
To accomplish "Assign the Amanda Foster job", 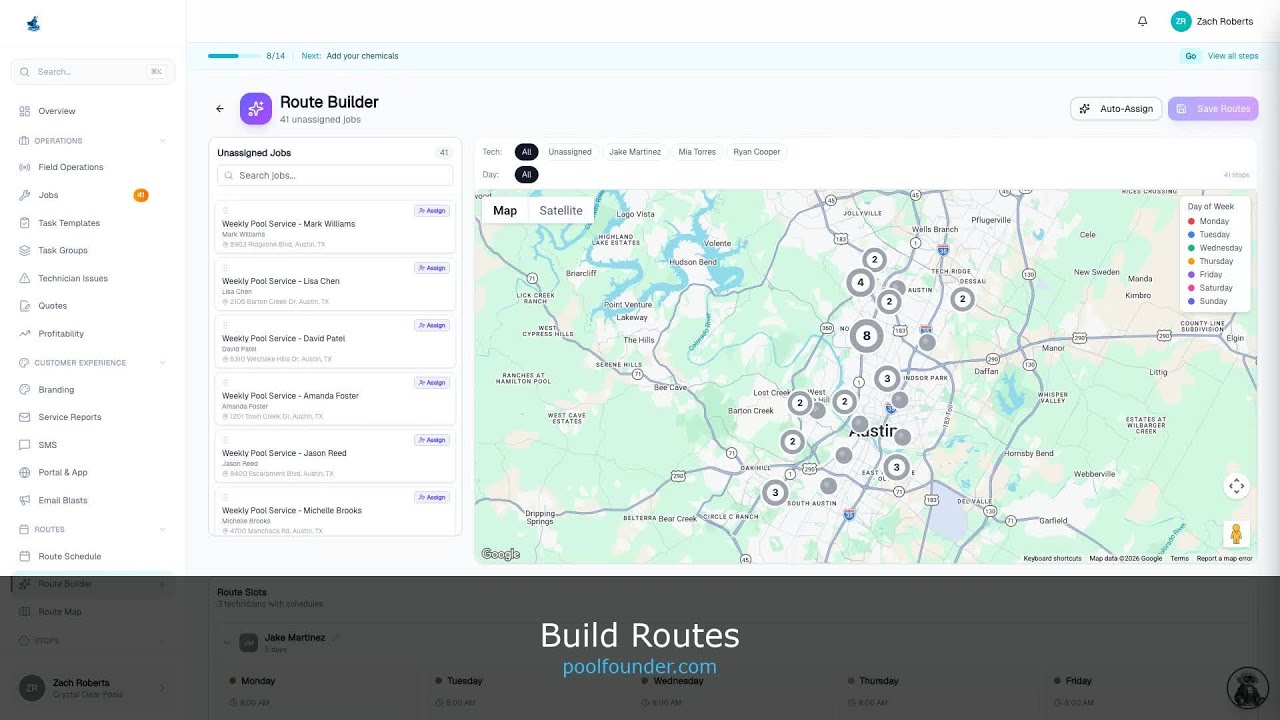I will tap(432, 383).
